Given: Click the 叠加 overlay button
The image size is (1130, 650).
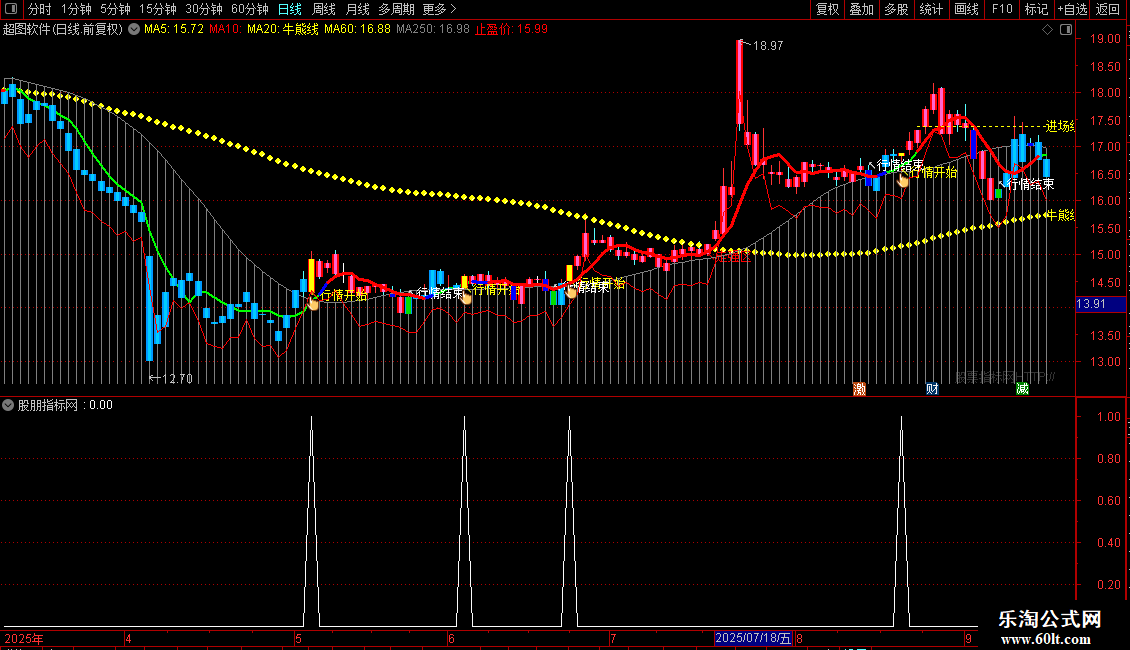Looking at the screenshot, I should (x=861, y=9).
